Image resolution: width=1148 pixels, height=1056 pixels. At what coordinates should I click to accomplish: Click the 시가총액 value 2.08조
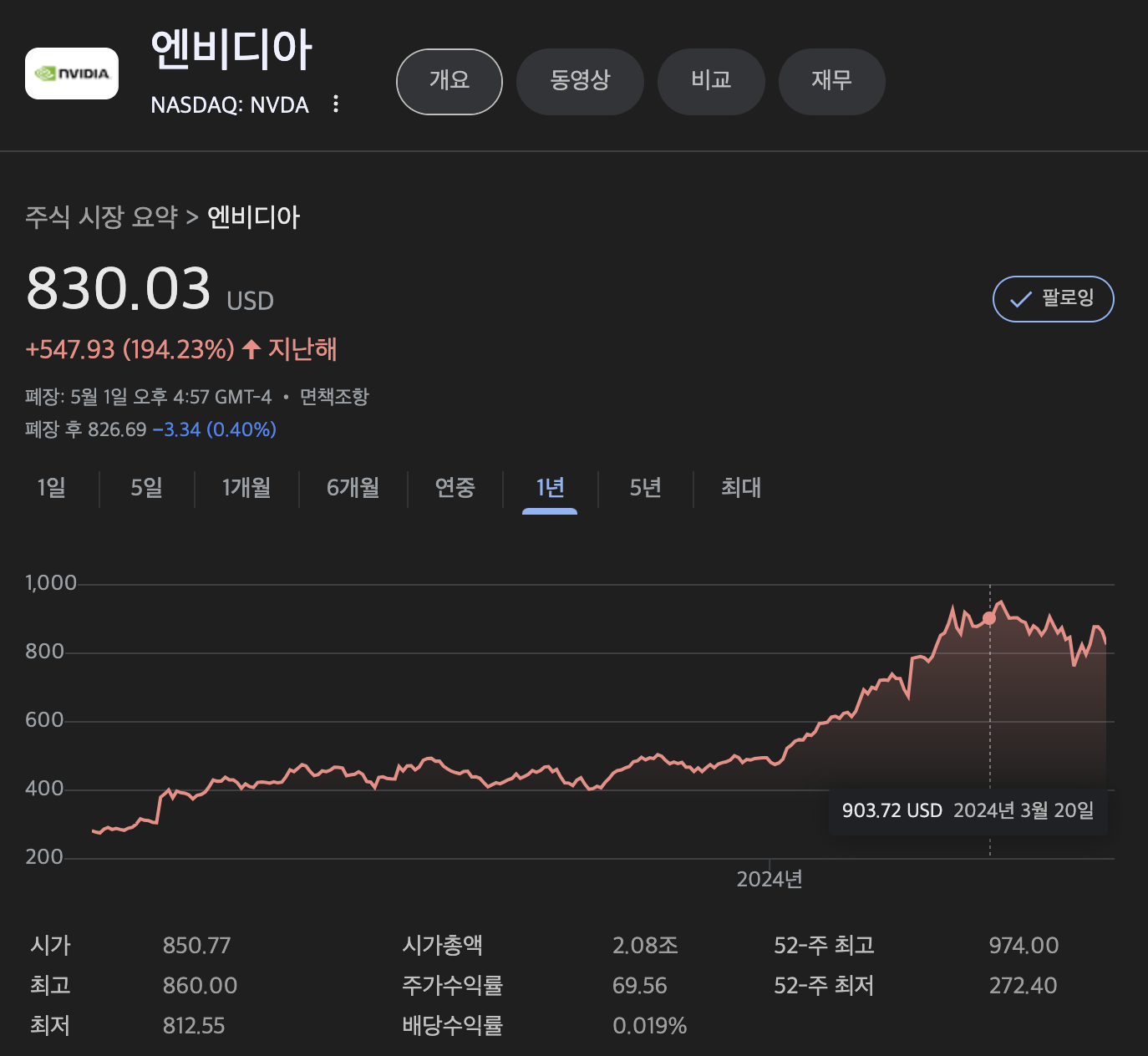tap(646, 946)
